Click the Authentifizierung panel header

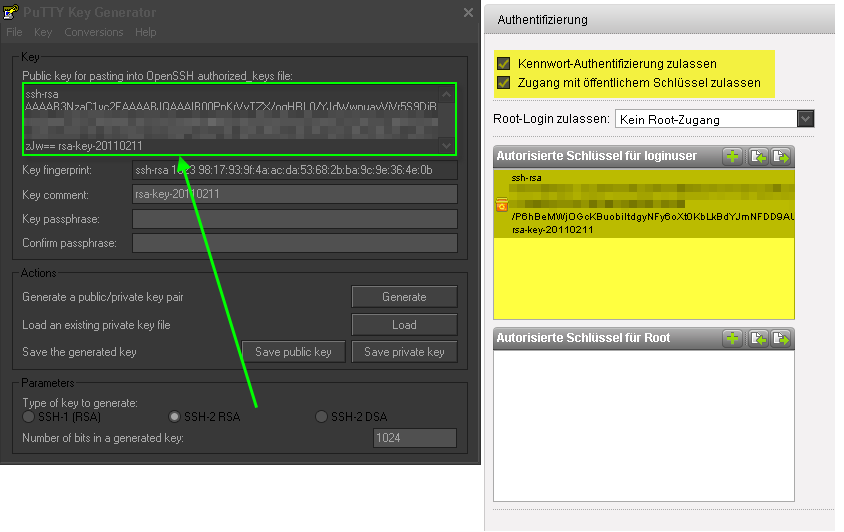coord(659,20)
